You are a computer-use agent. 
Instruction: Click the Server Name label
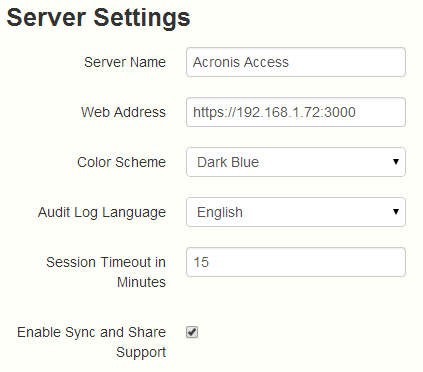pos(125,62)
